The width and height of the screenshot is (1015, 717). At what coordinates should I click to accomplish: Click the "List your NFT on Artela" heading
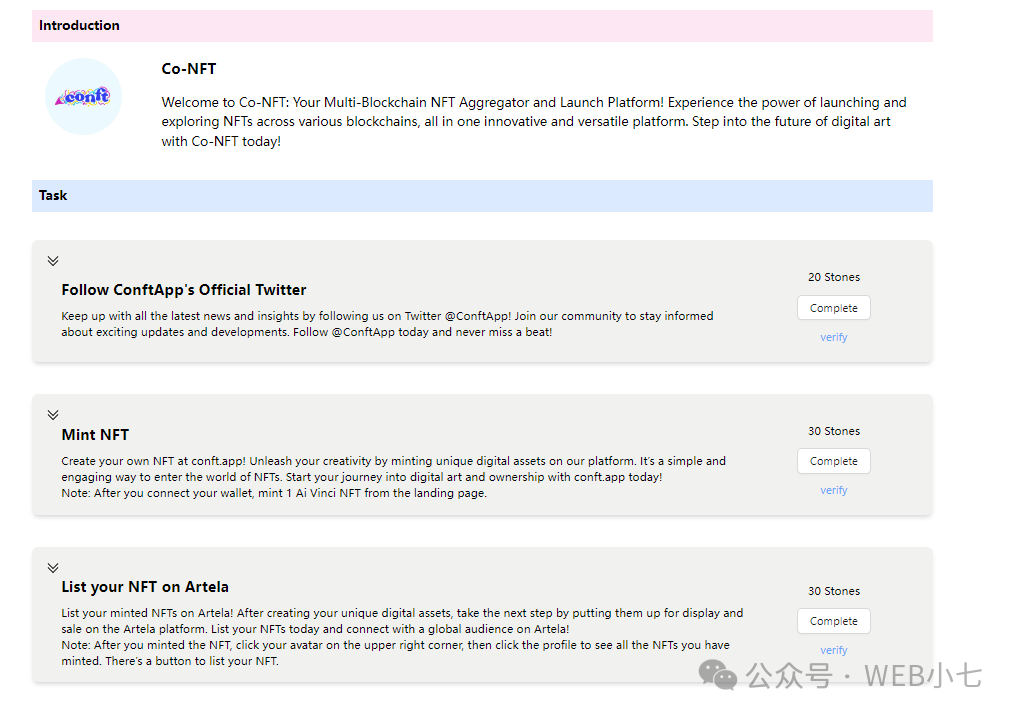145,587
